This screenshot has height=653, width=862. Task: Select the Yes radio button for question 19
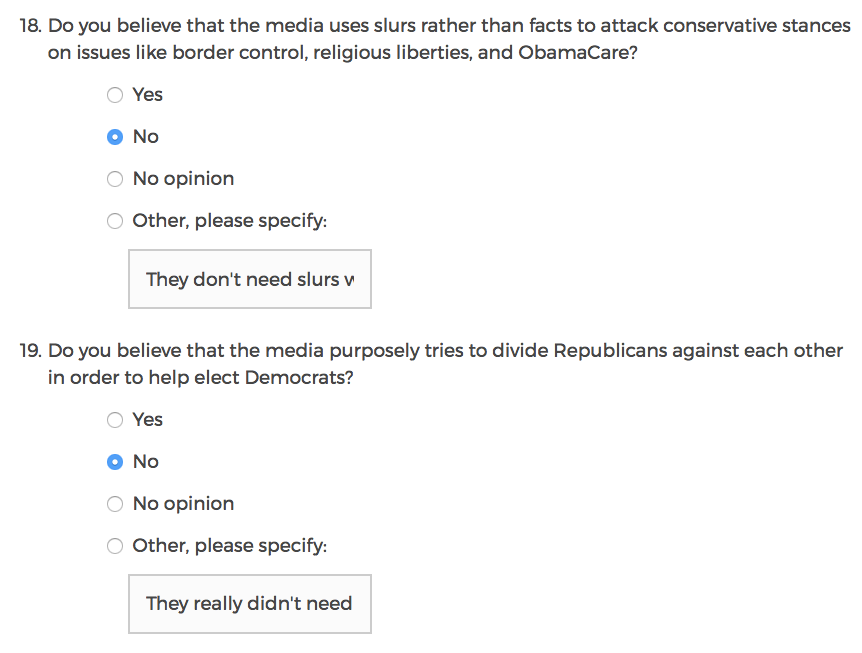tap(115, 420)
